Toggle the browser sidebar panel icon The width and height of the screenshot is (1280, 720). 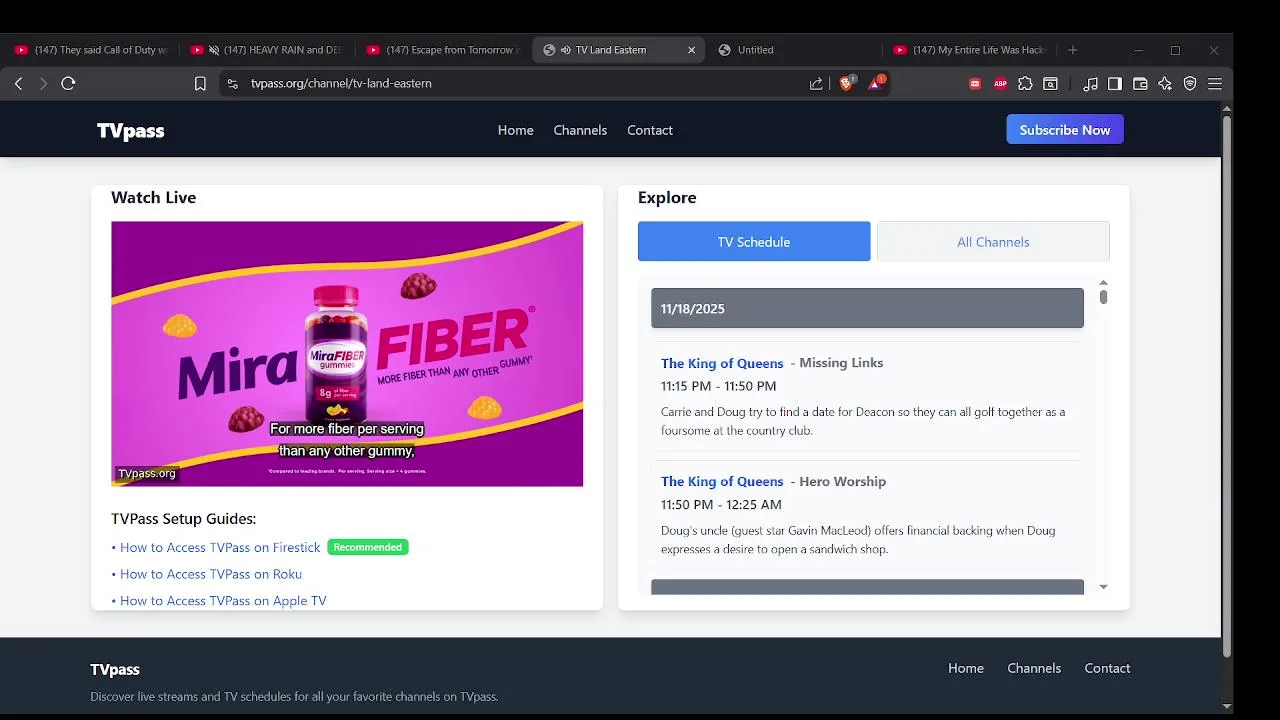1115,84
